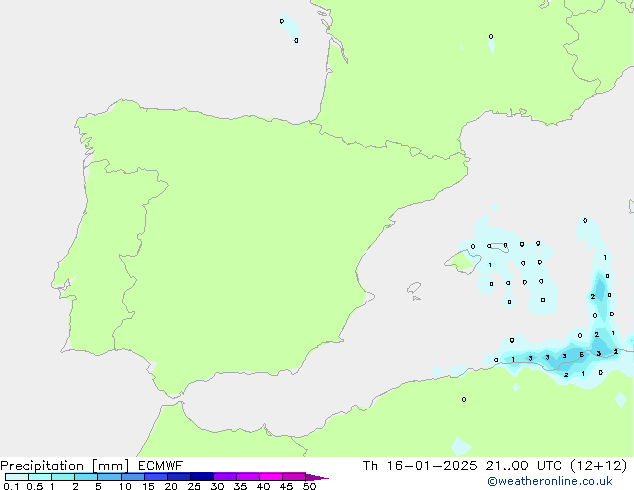Click the 45 mm legend value label
The width and height of the screenshot is (634, 490).
(286, 487)
